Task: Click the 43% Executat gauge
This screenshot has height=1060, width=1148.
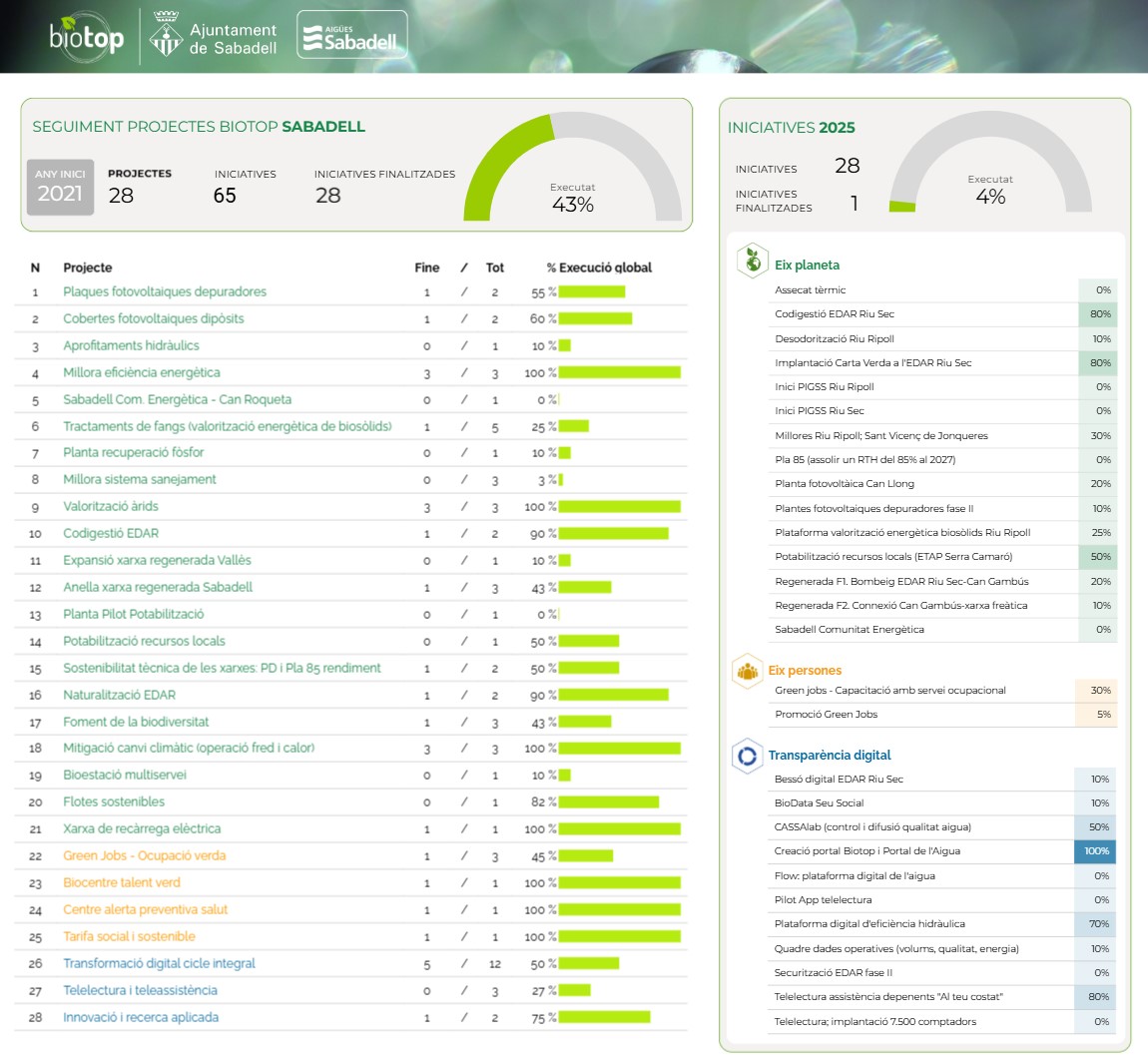Action: [573, 167]
